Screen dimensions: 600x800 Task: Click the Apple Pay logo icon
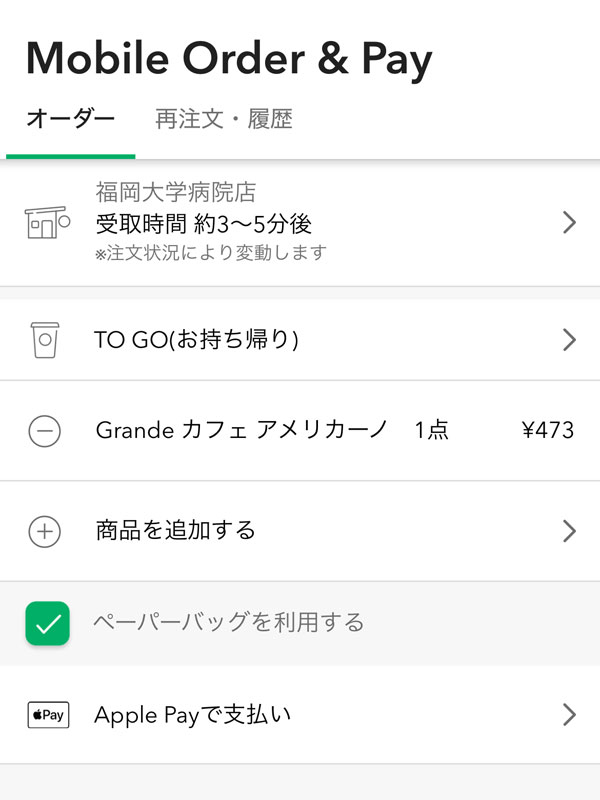click(46, 714)
